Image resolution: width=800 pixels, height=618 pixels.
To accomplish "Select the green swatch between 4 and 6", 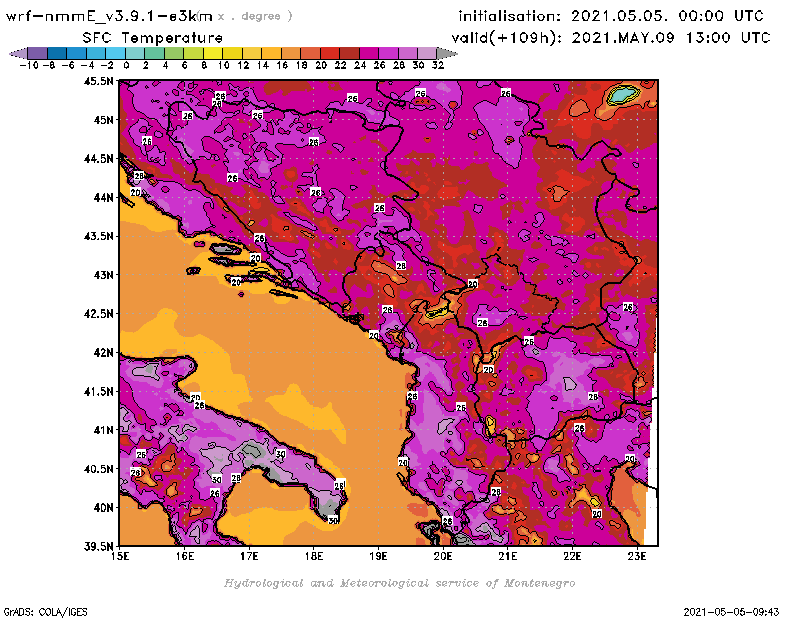I will (x=172, y=53).
